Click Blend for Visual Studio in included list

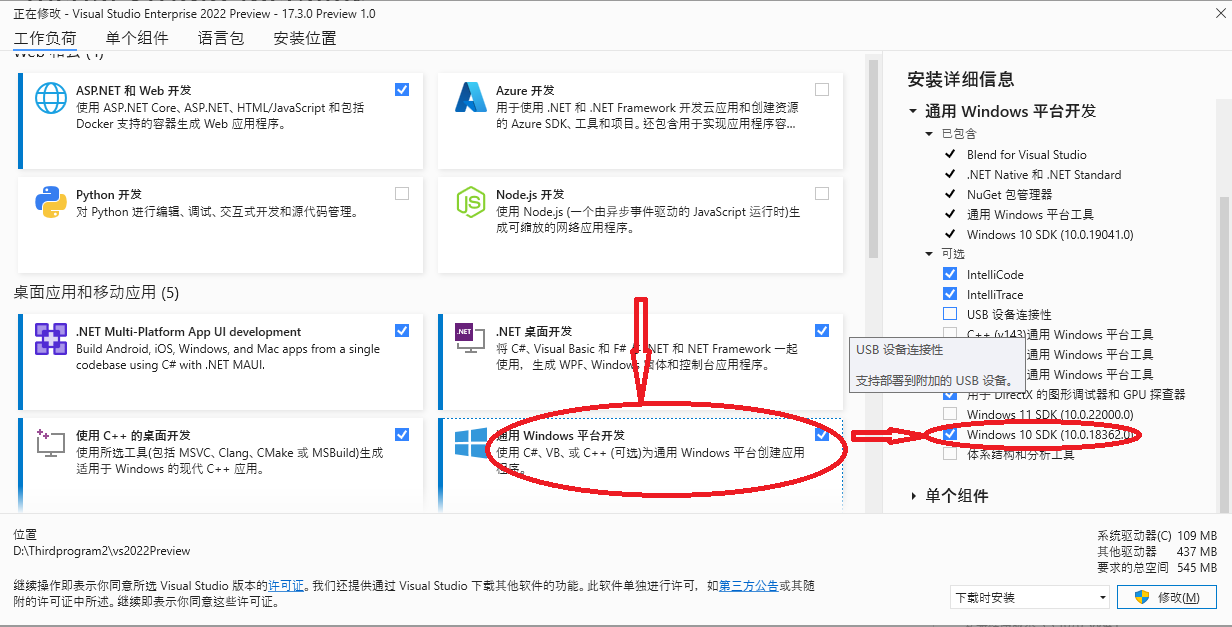point(1027,154)
